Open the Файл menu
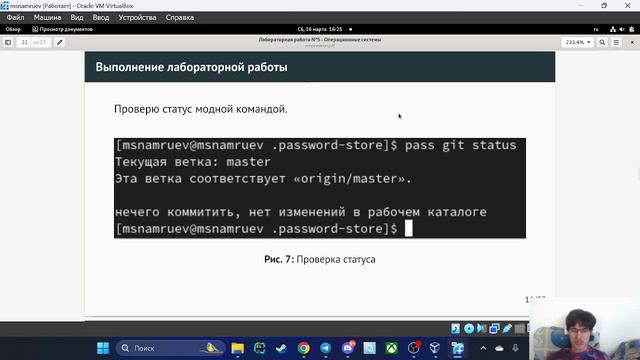Screen dimensions: 640x360 tap(16, 18)
